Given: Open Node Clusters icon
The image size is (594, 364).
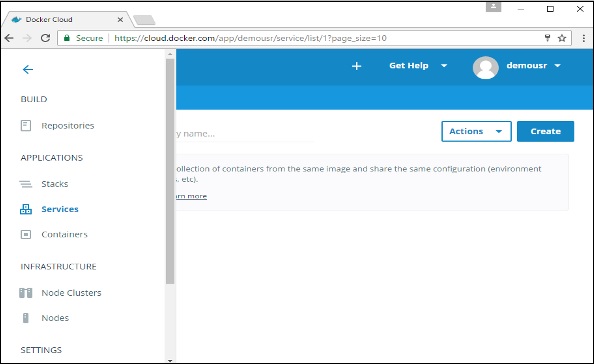Looking at the screenshot, I should pos(26,293).
